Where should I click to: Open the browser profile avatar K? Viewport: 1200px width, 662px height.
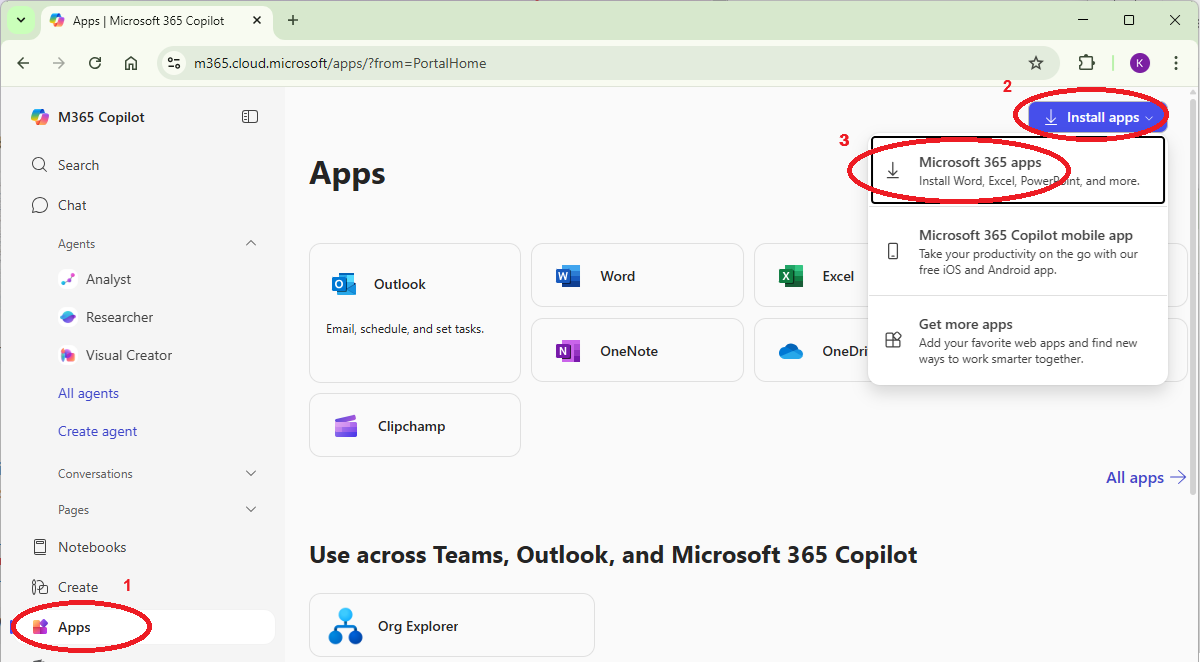point(1140,63)
